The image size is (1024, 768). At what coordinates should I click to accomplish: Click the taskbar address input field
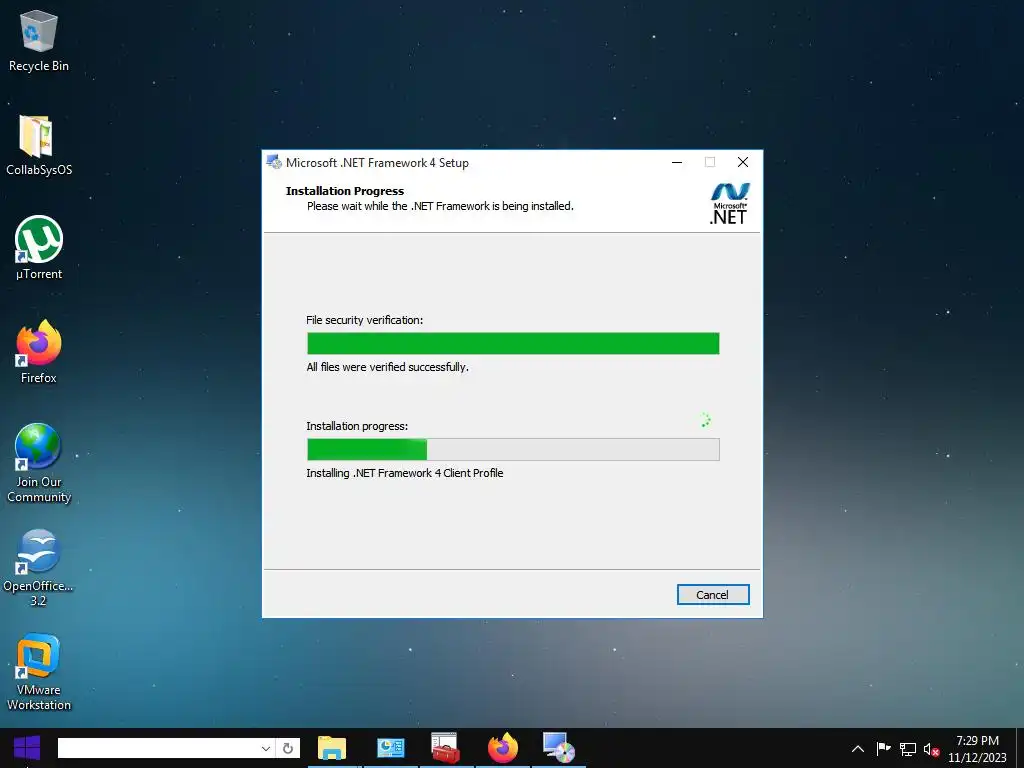coord(159,748)
